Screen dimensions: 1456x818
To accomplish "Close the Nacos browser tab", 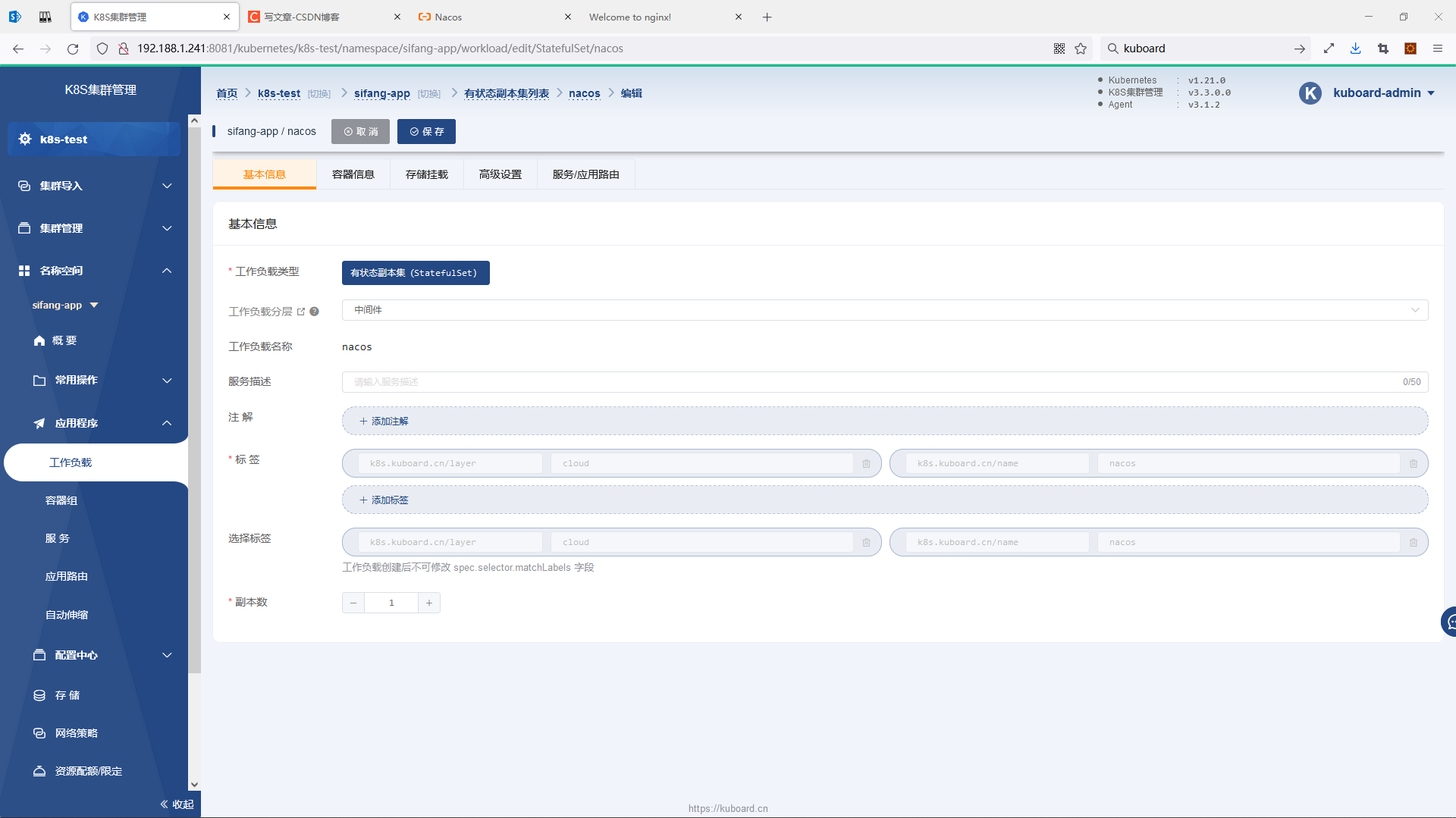I will [568, 17].
